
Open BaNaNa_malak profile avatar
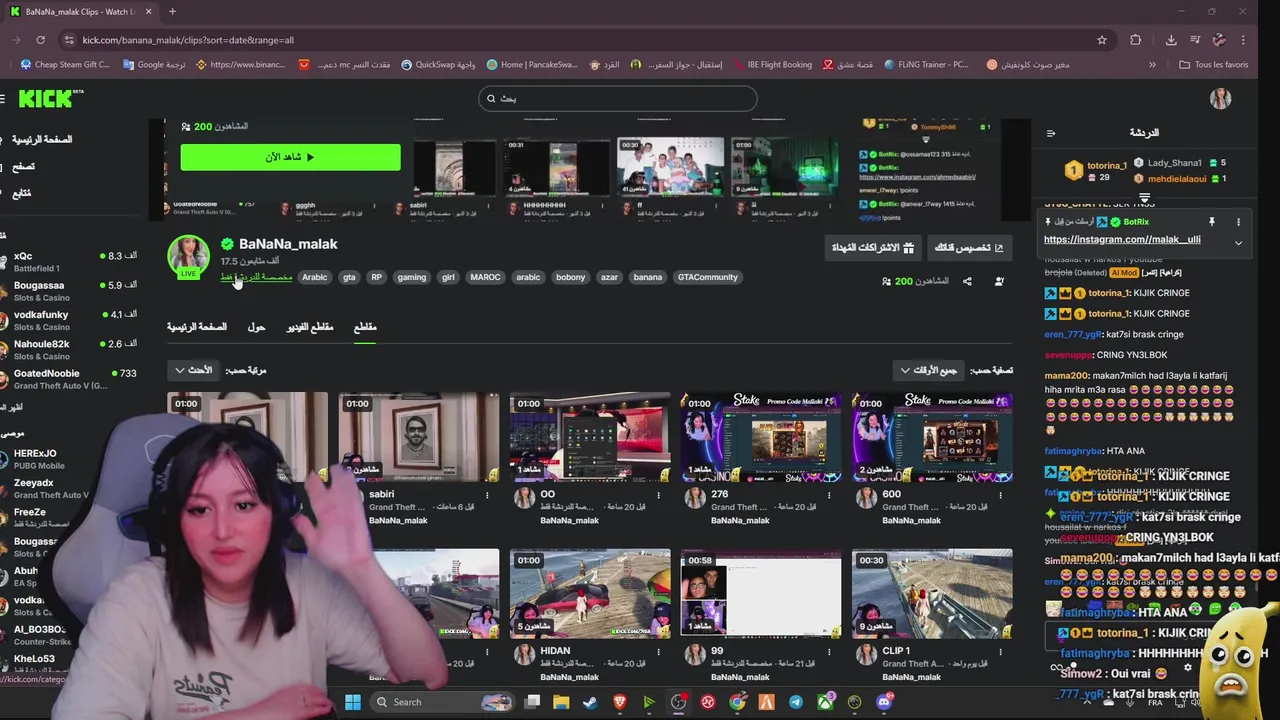click(x=188, y=256)
